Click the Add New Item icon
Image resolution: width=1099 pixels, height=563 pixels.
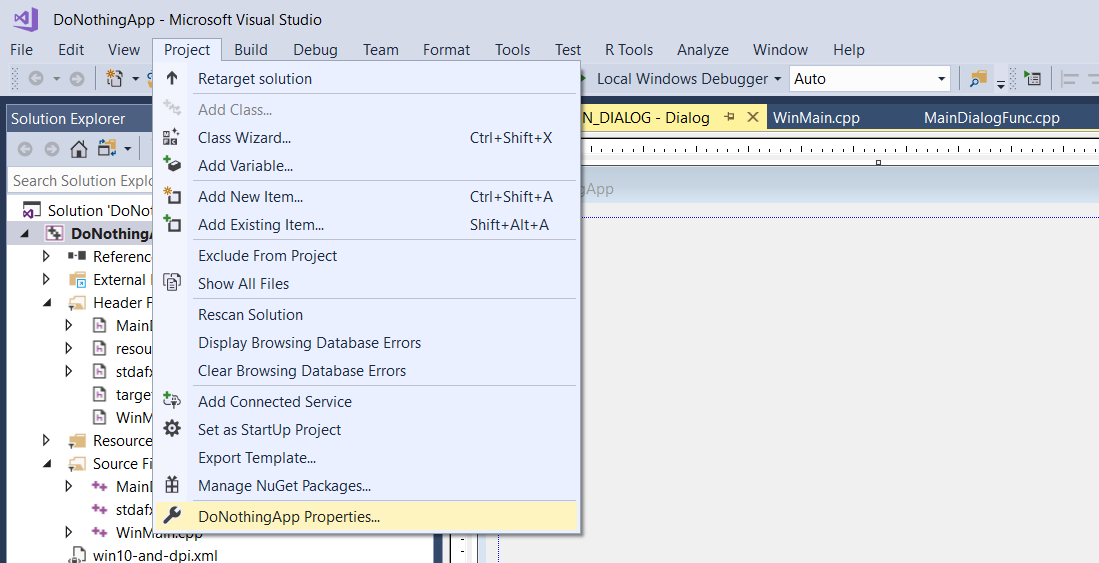[x=172, y=195]
